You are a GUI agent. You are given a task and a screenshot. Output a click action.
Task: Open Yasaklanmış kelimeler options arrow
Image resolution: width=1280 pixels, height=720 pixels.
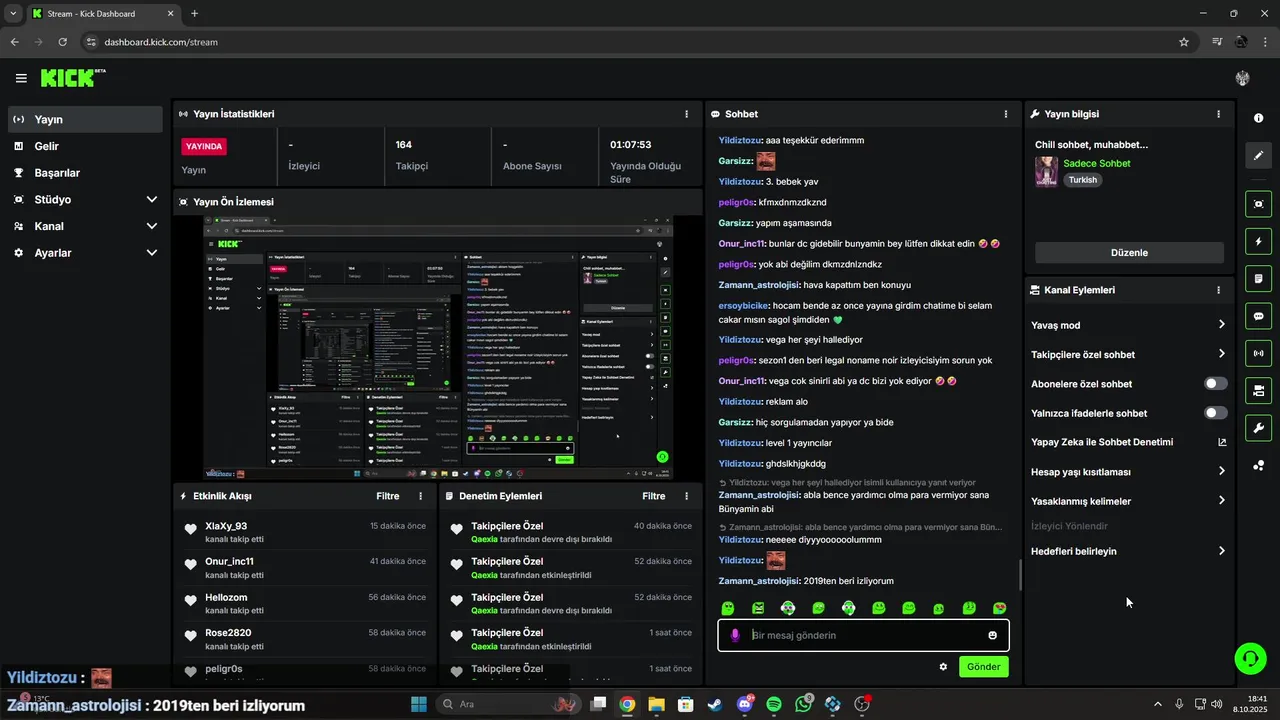(x=1221, y=501)
